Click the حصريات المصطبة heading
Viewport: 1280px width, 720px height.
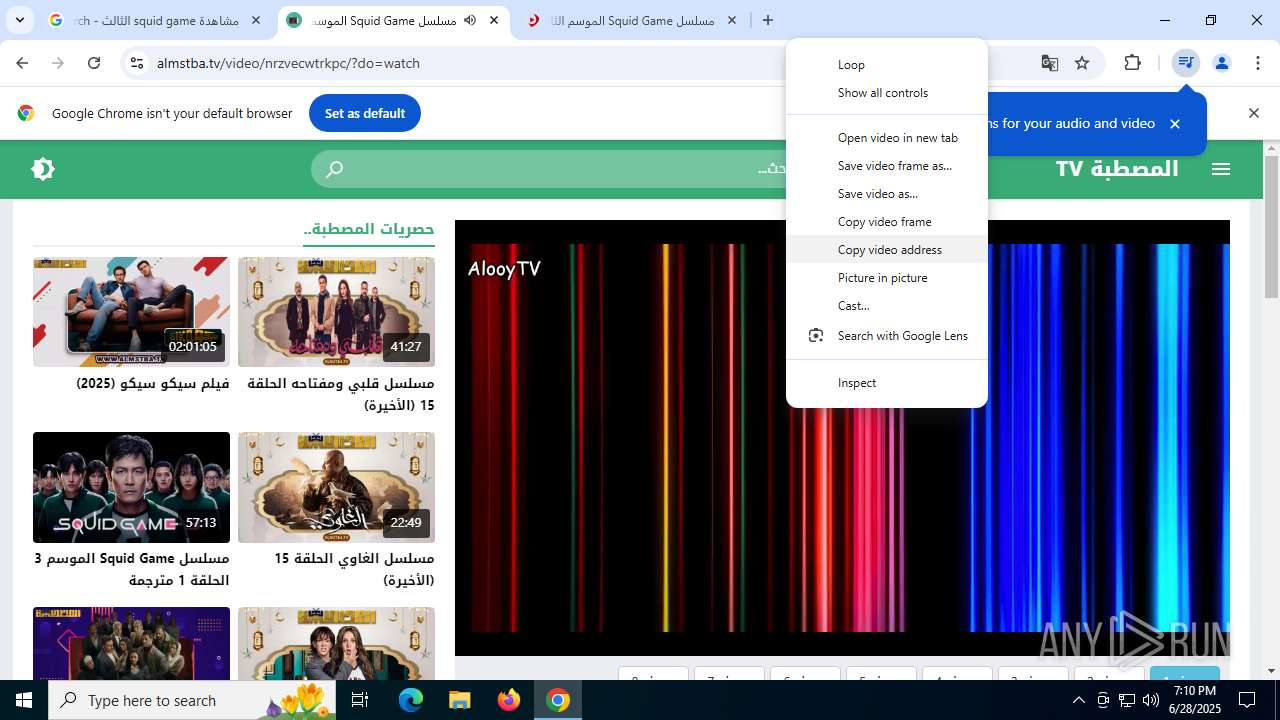coord(369,230)
